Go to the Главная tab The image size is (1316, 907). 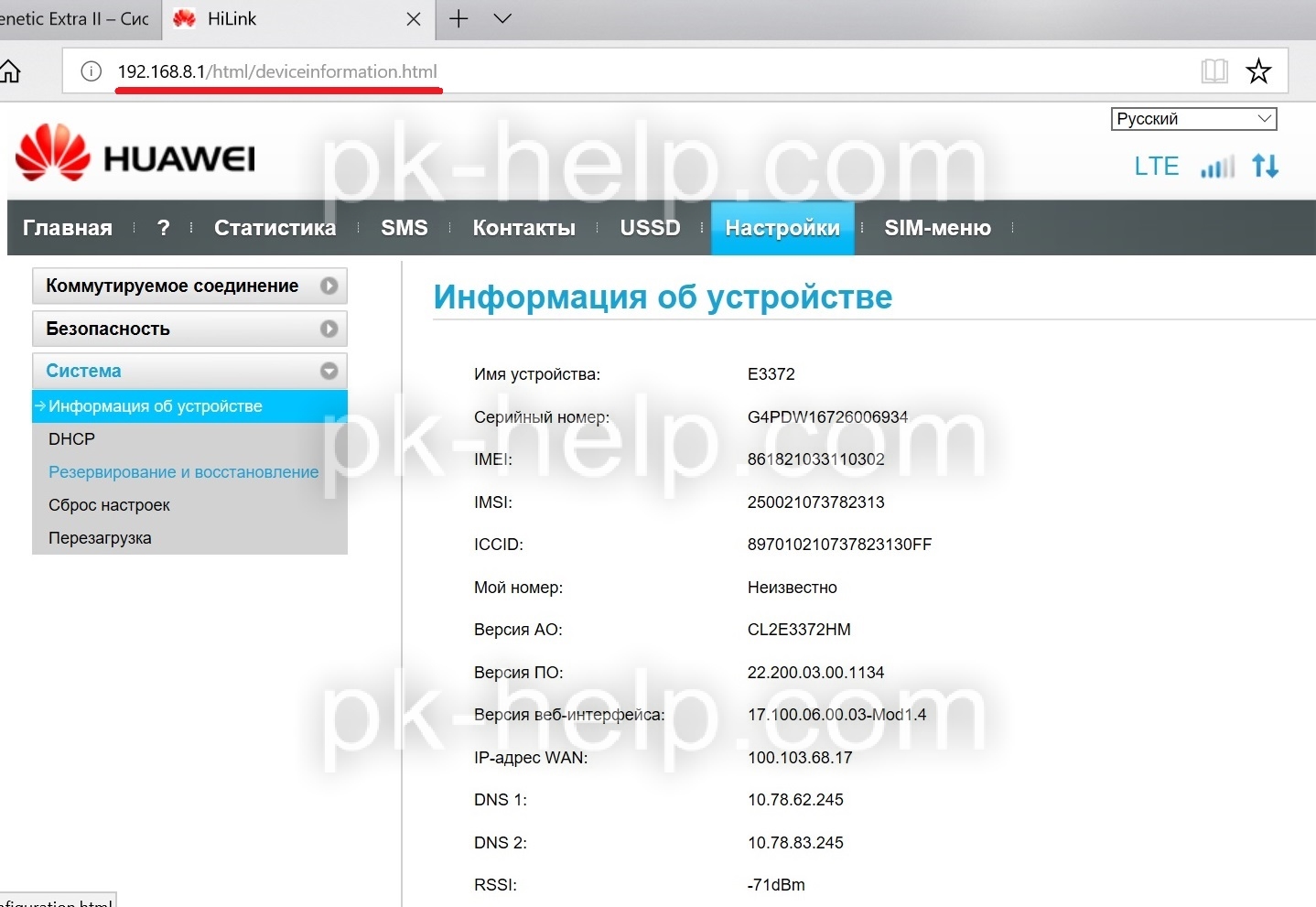(68, 228)
